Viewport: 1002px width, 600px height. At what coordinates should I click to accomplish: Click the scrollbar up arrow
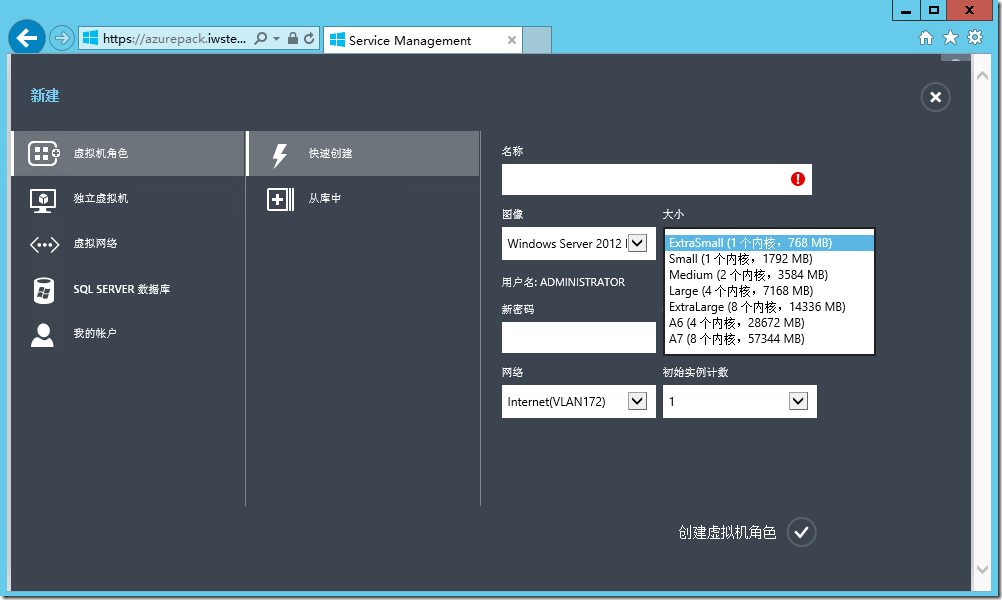(983, 75)
